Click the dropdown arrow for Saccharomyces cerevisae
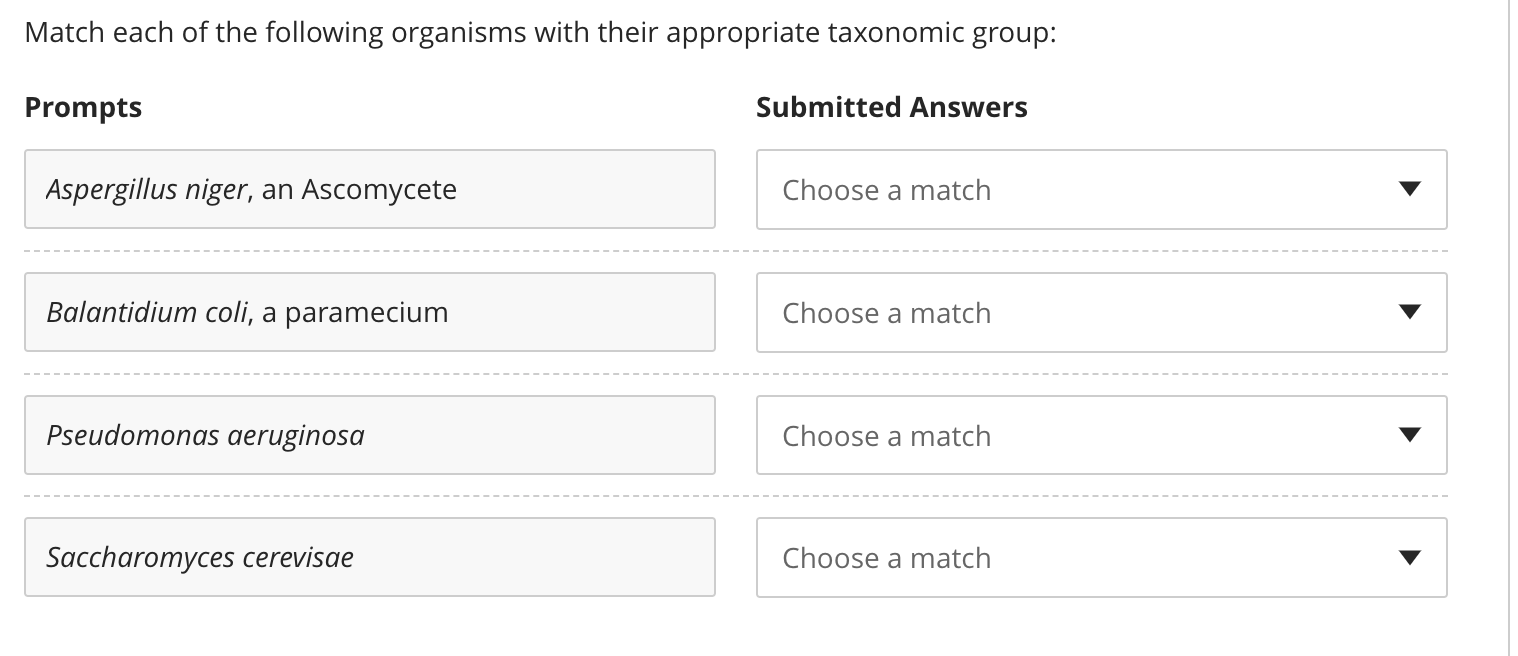1518x656 pixels. [1410, 557]
